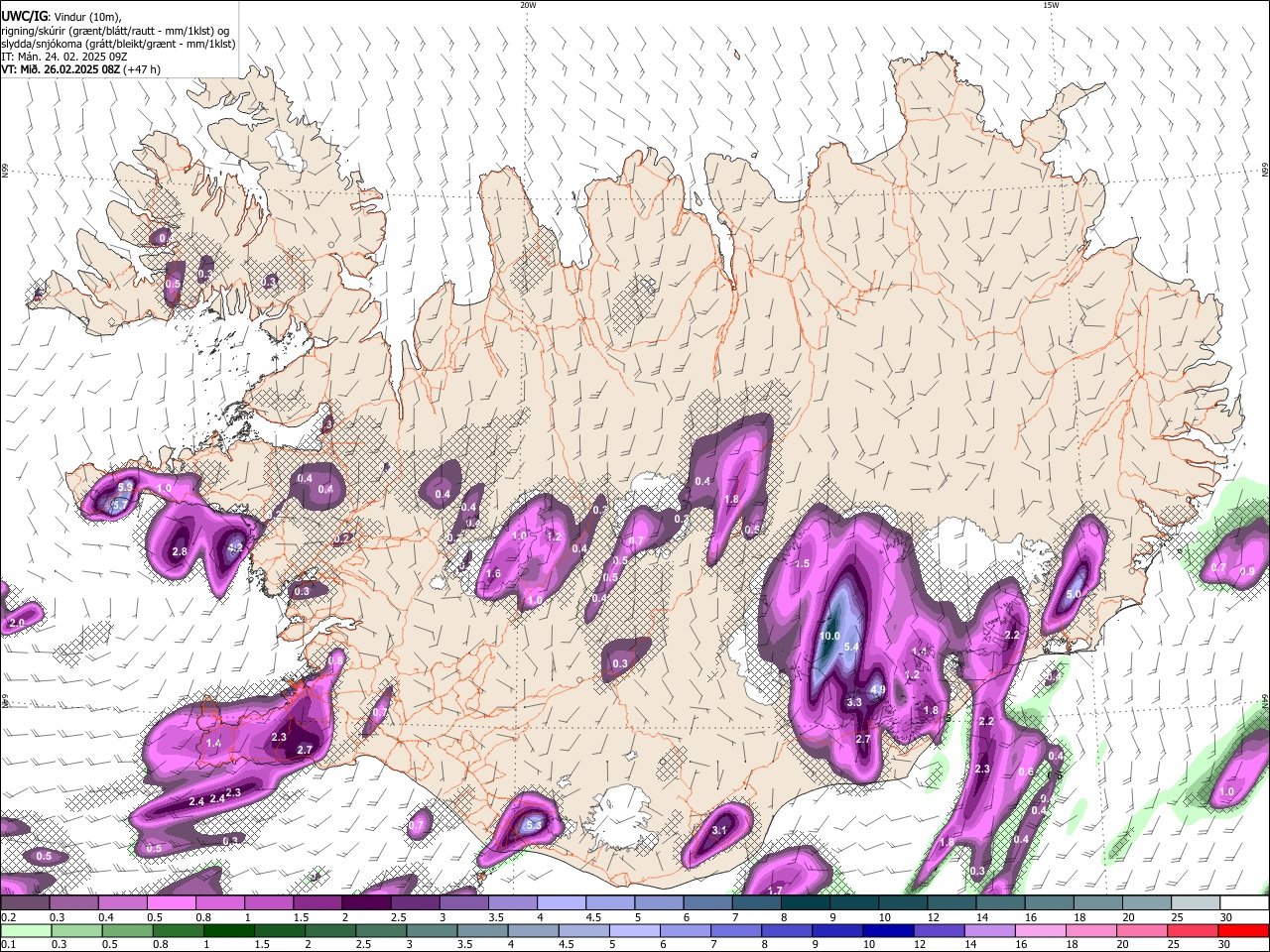Click the 'VT: Mið. 26.02.2025 08Z (+47 h)' line
The image size is (1270, 952).
pos(80,69)
